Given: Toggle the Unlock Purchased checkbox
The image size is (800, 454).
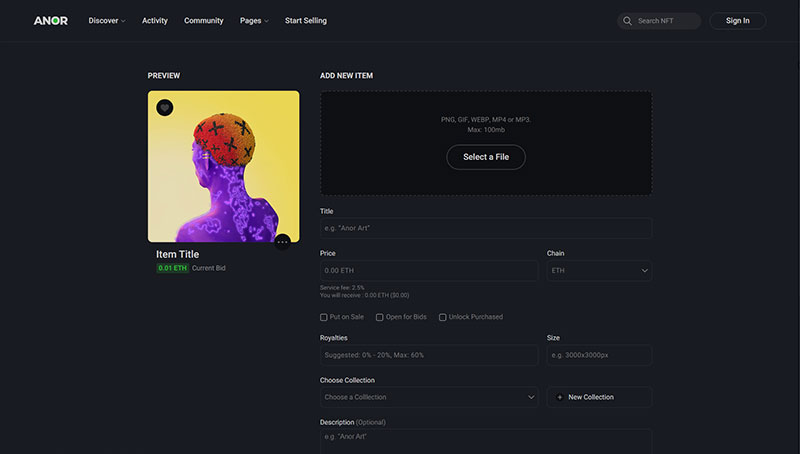Looking at the screenshot, I should (x=442, y=317).
